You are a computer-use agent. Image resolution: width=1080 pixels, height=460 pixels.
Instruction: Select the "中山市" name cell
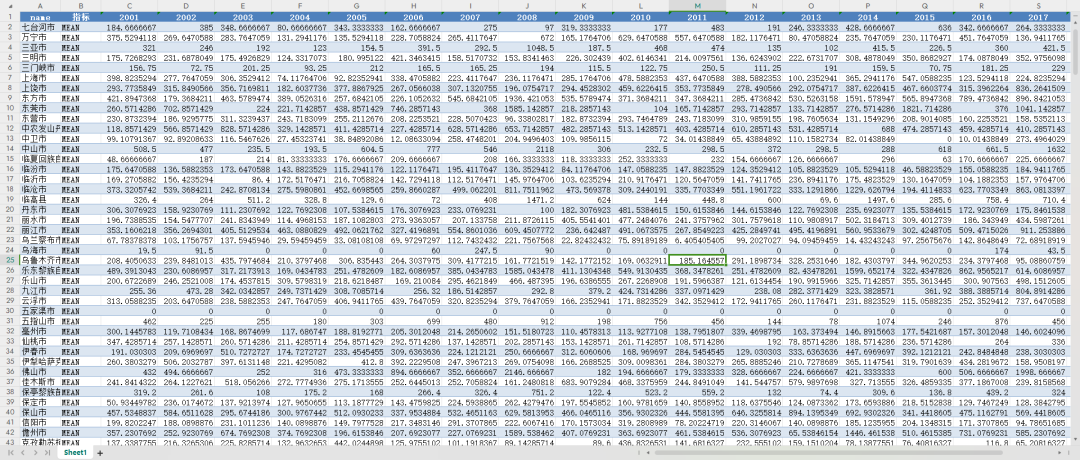click(x=39, y=149)
